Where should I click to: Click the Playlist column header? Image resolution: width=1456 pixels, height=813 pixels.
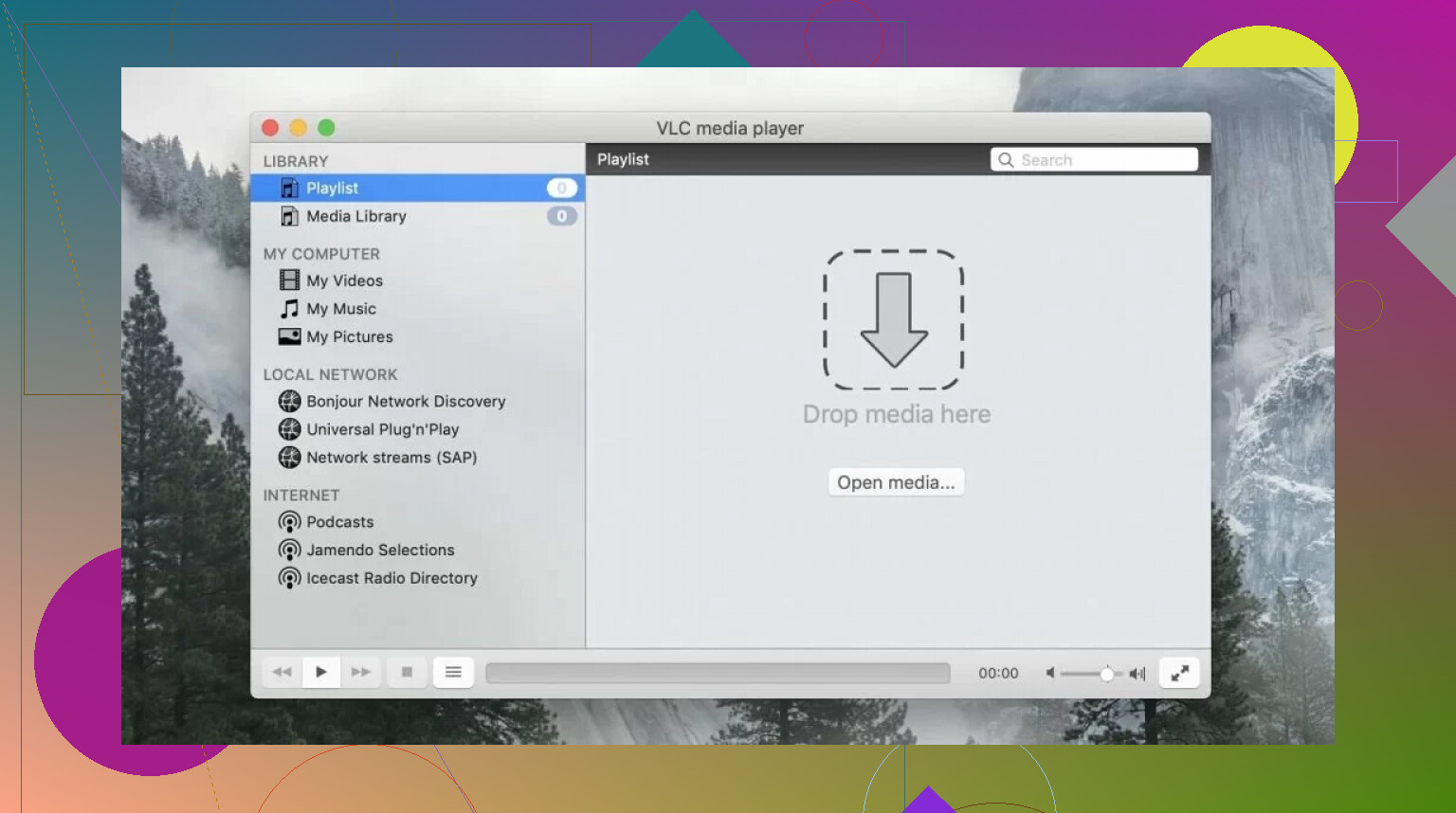click(x=623, y=159)
